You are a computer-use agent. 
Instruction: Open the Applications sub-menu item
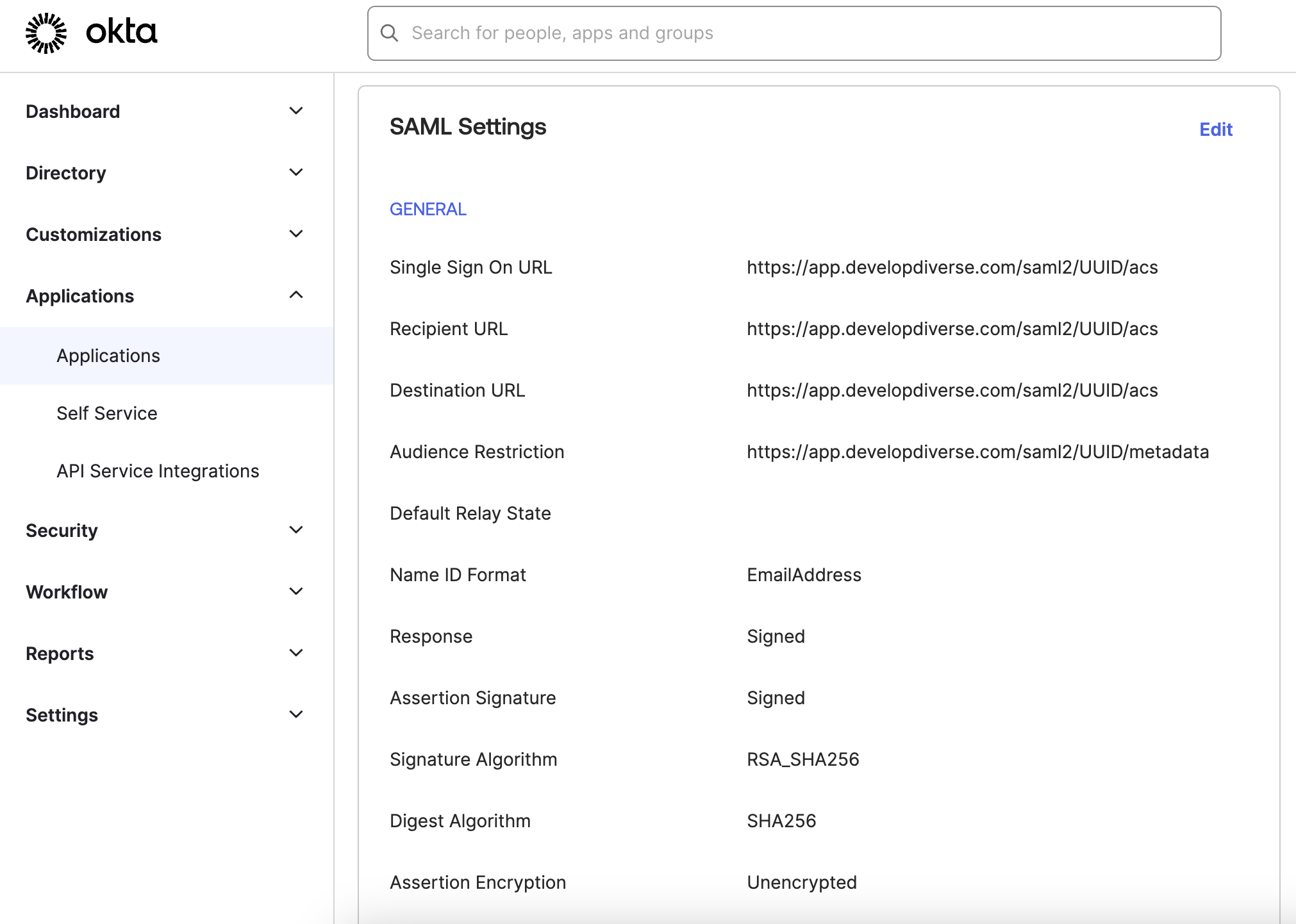pyautogui.click(x=108, y=356)
